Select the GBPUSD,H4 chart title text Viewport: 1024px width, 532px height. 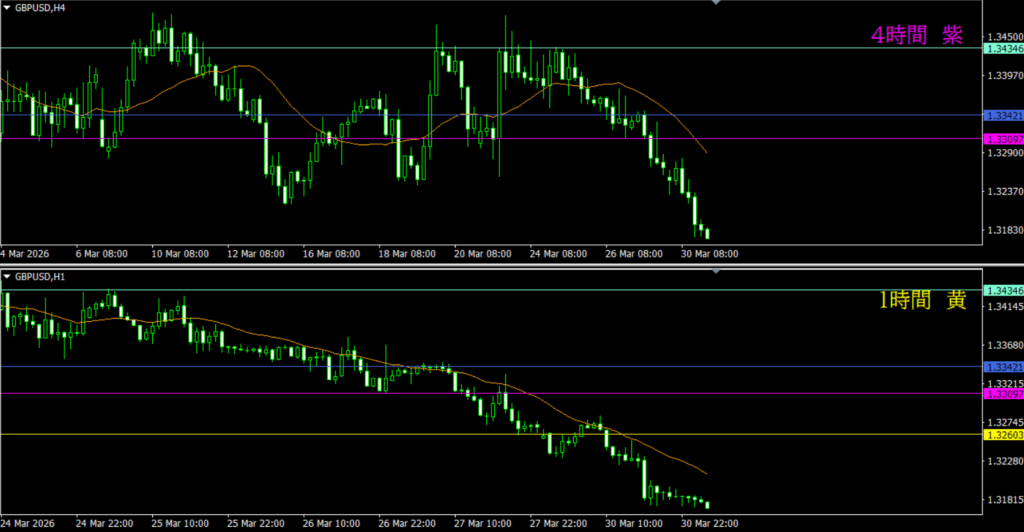click(x=40, y=7)
